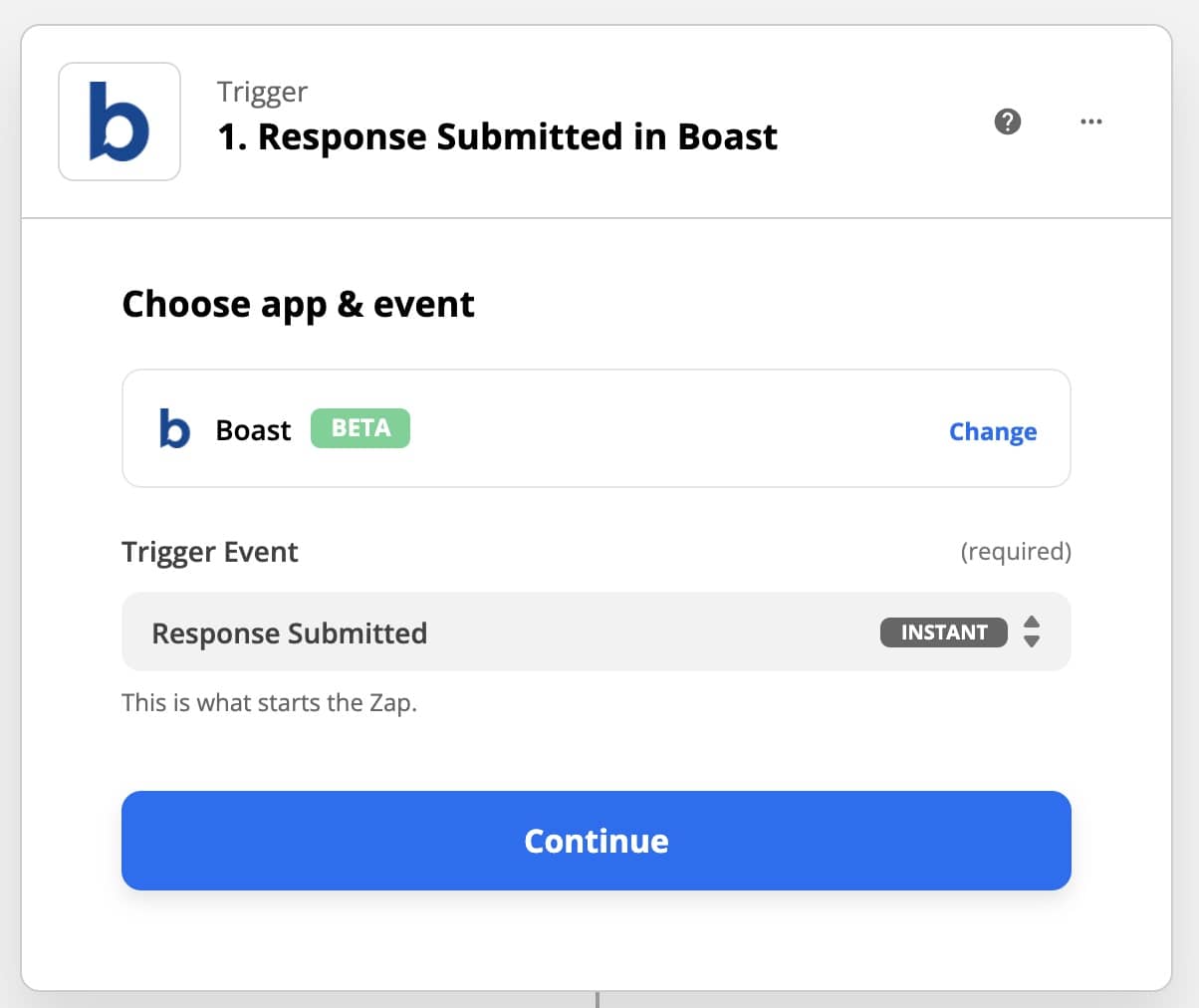Click the Change link for Boast app
Screen dimensions: 1199x1008
pyautogui.click(x=992, y=431)
